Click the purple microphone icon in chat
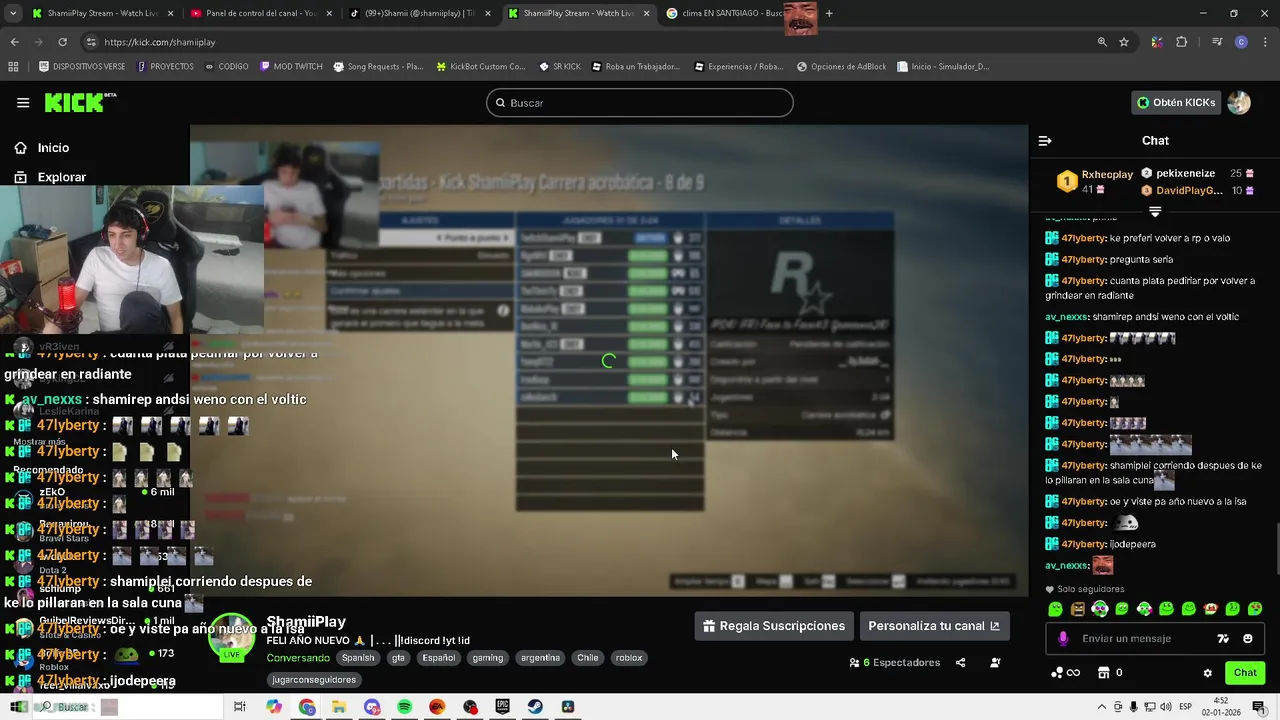Image resolution: width=1280 pixels, height=720 pixels. [1062, 638]
